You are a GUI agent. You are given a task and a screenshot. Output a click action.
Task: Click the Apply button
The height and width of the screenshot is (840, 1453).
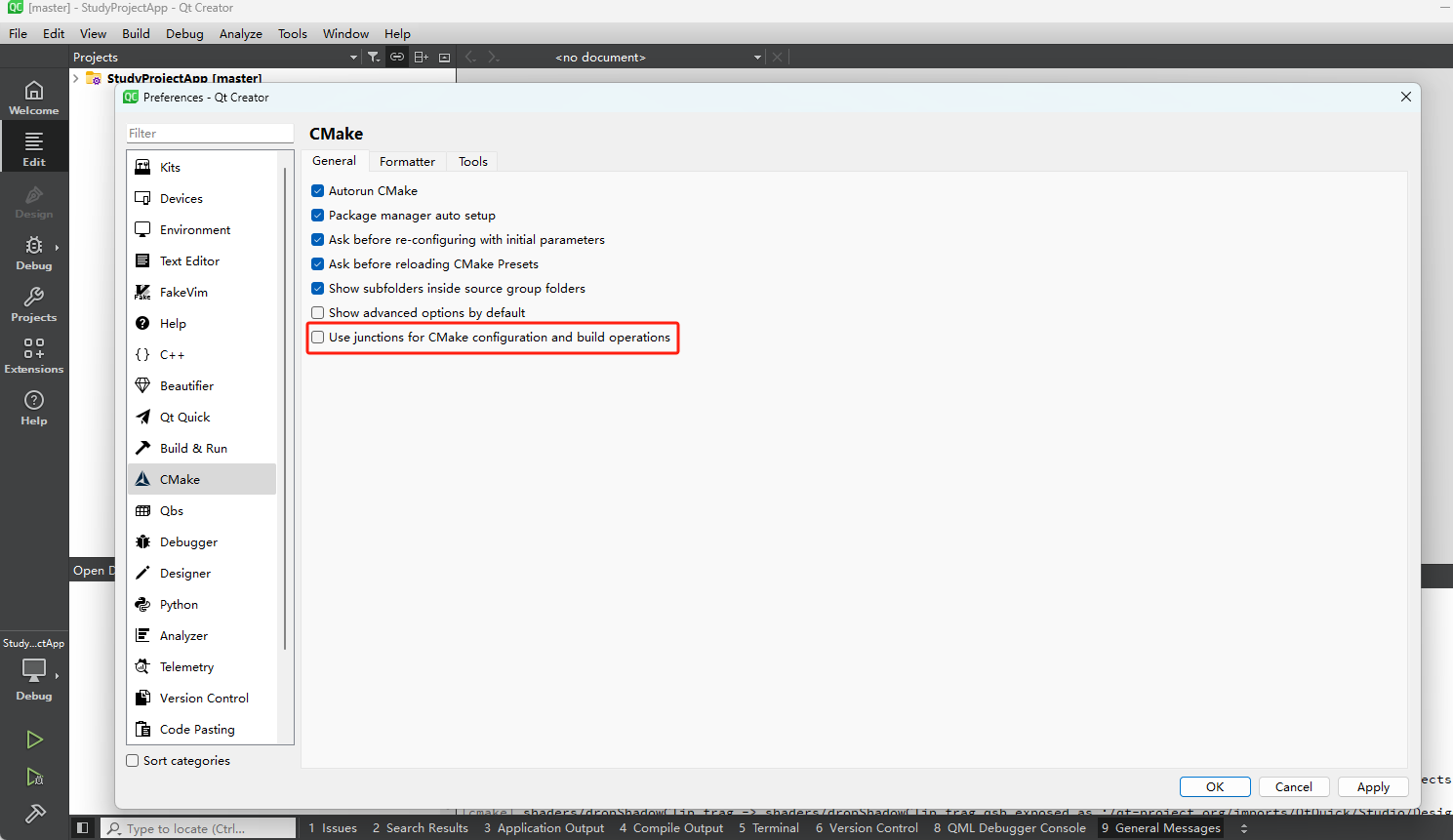pyautogui.click(x=1373, y=786)
